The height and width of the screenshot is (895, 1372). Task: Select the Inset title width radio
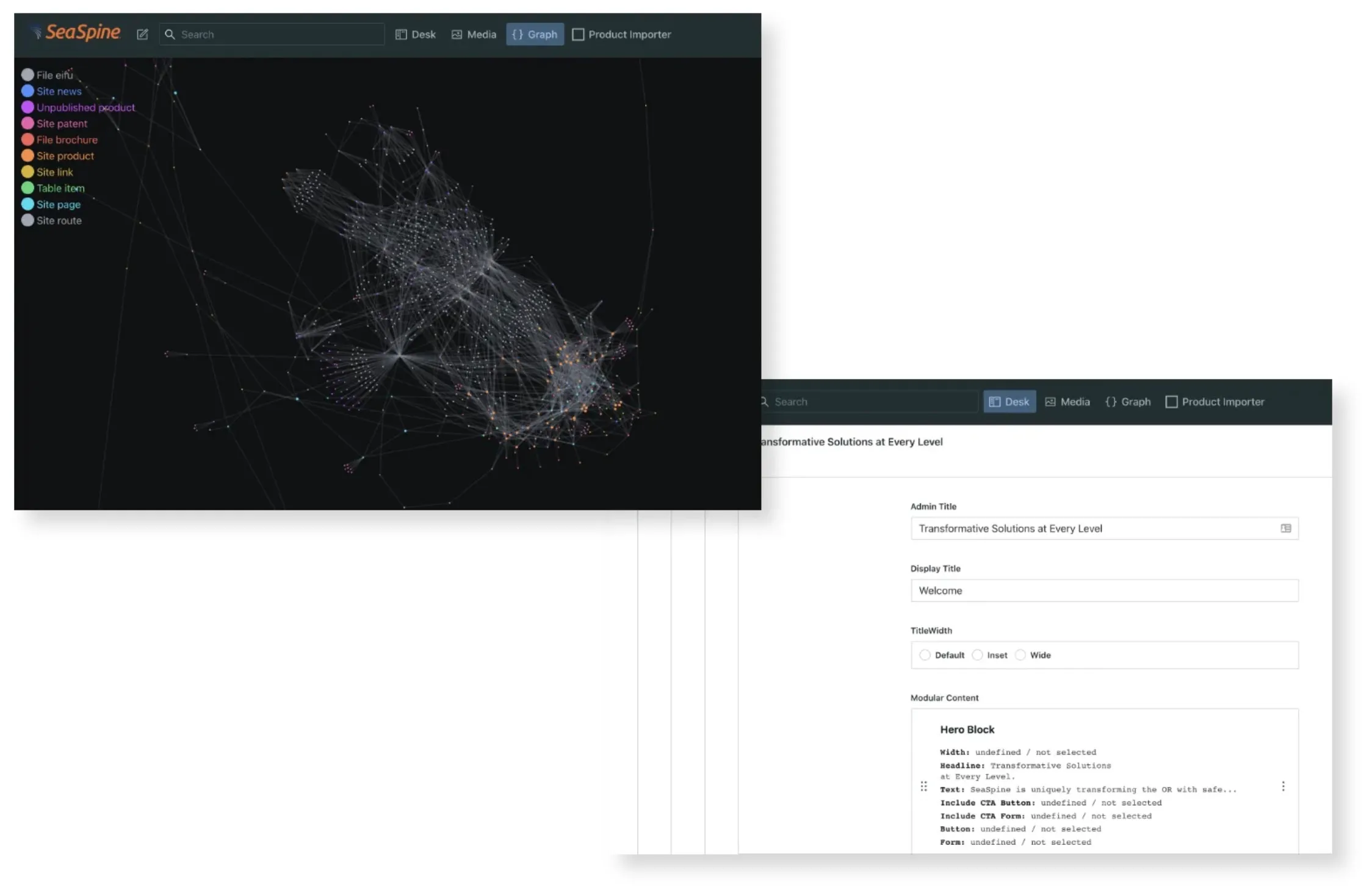(x=977, y=655)
